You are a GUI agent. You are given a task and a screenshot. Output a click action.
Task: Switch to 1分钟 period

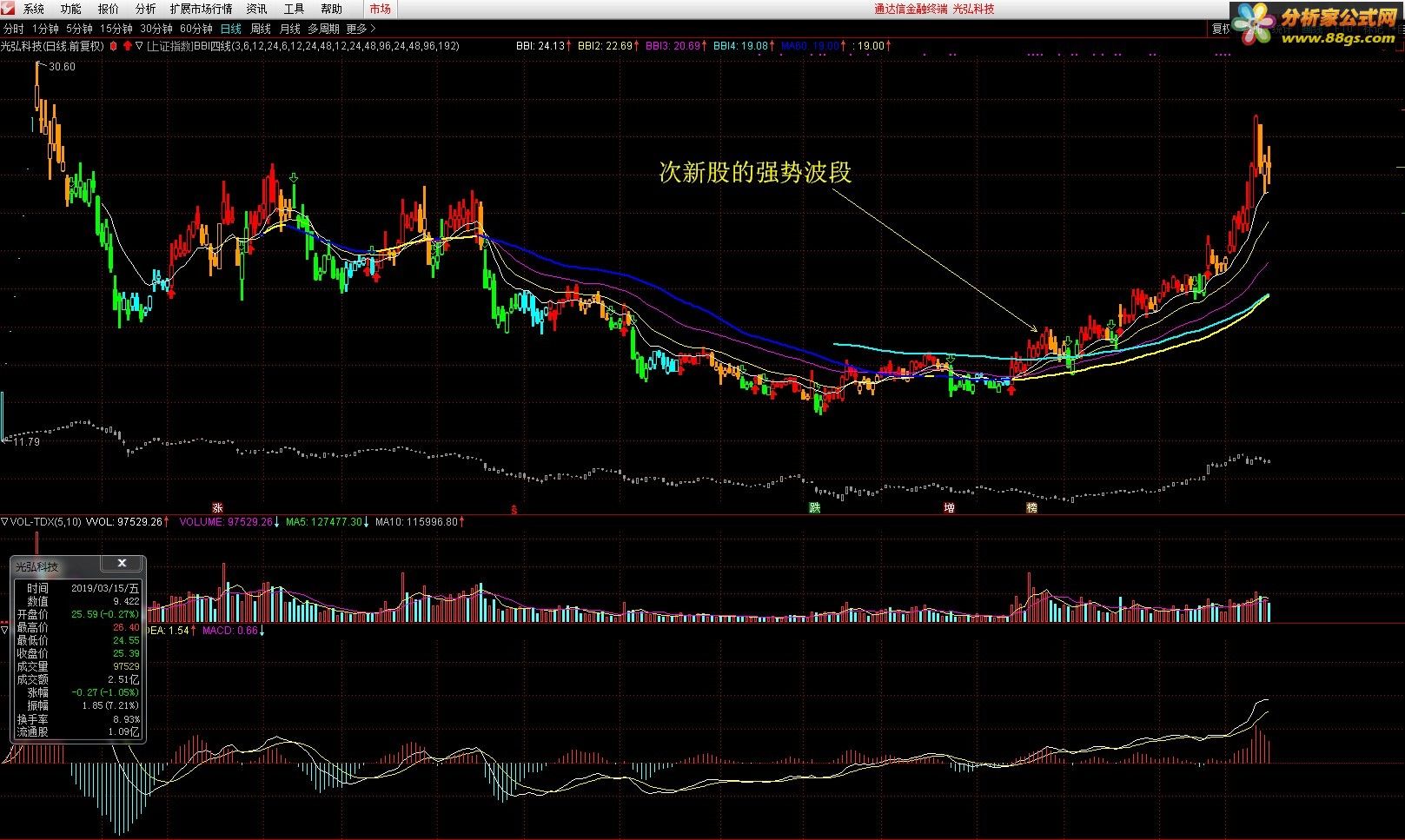tap(45, 30)
